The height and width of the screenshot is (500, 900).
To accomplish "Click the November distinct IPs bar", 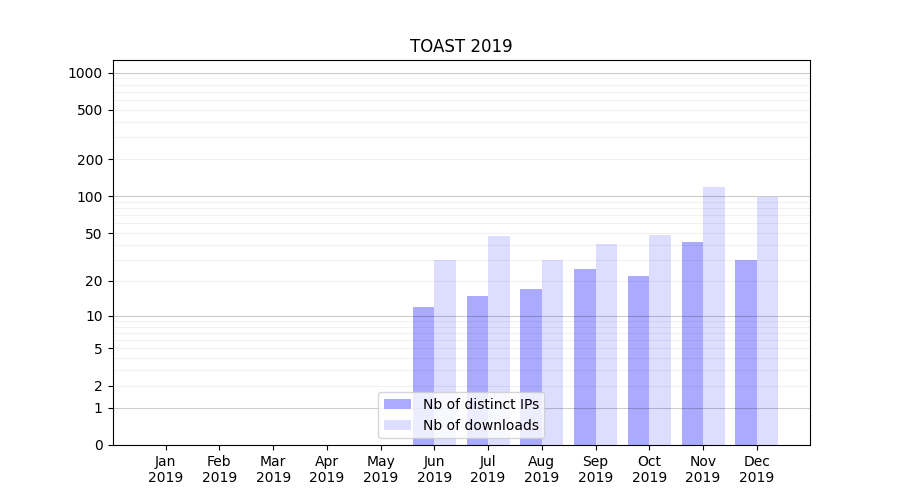I will point(692,343).
